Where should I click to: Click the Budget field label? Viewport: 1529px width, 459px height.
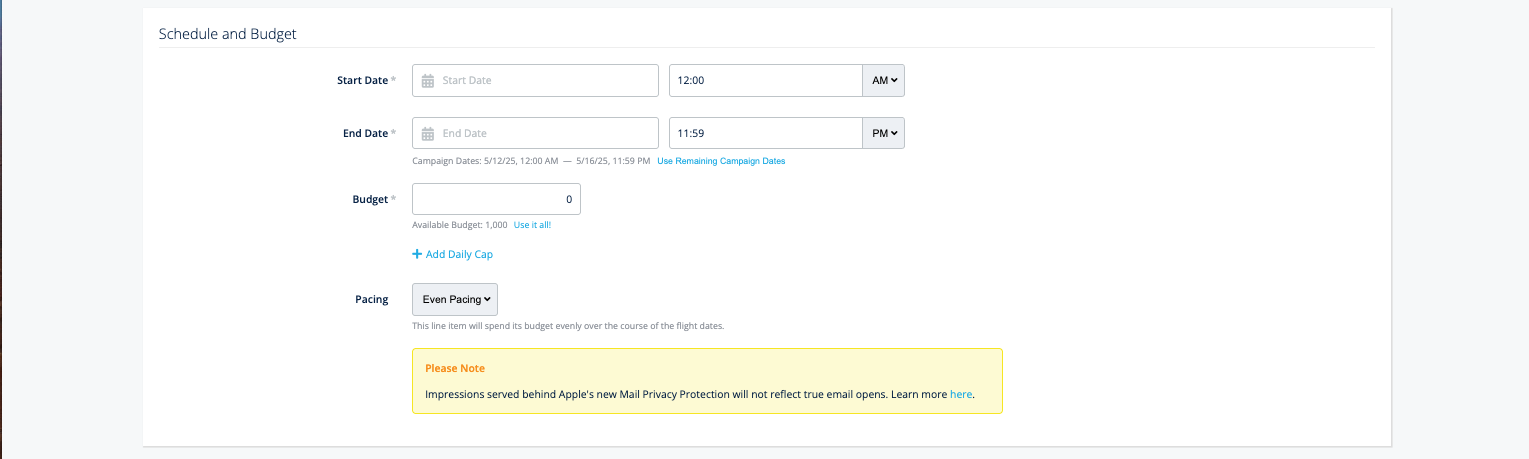370,200
